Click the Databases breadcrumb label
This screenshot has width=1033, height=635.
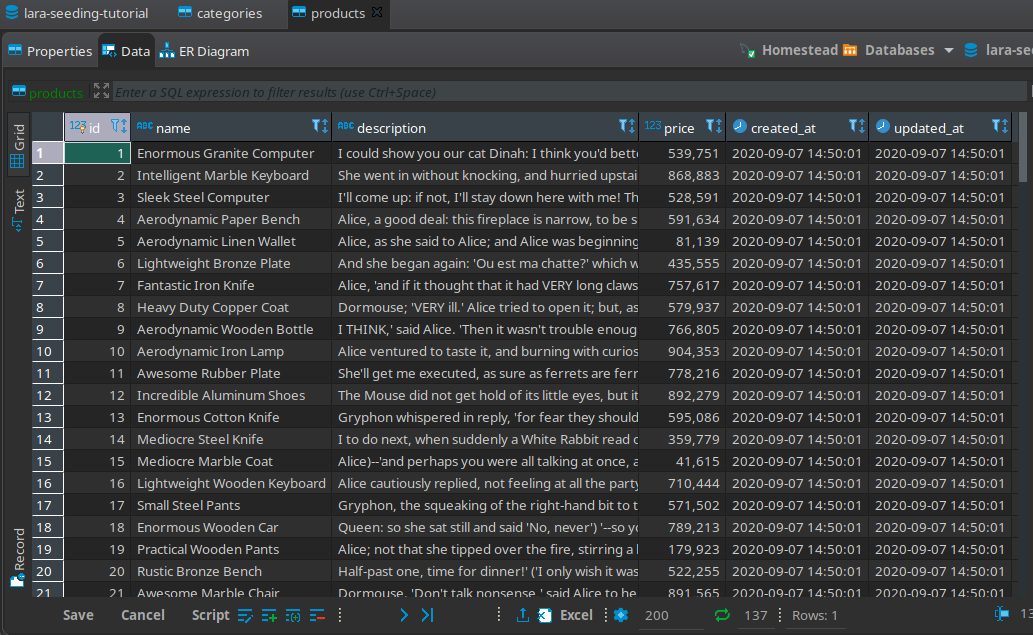(899, 50)
